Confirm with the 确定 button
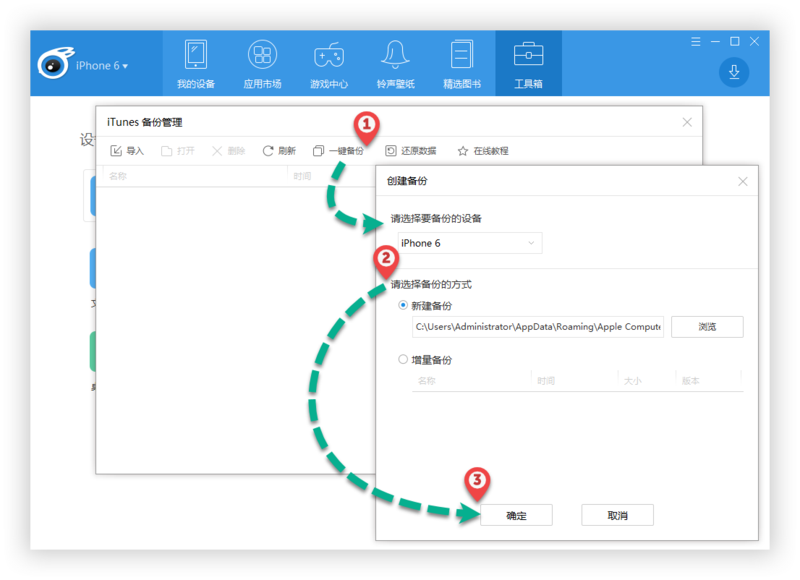Image resolution: width=800 pixels, height=580 pixels. coord(516,515)
